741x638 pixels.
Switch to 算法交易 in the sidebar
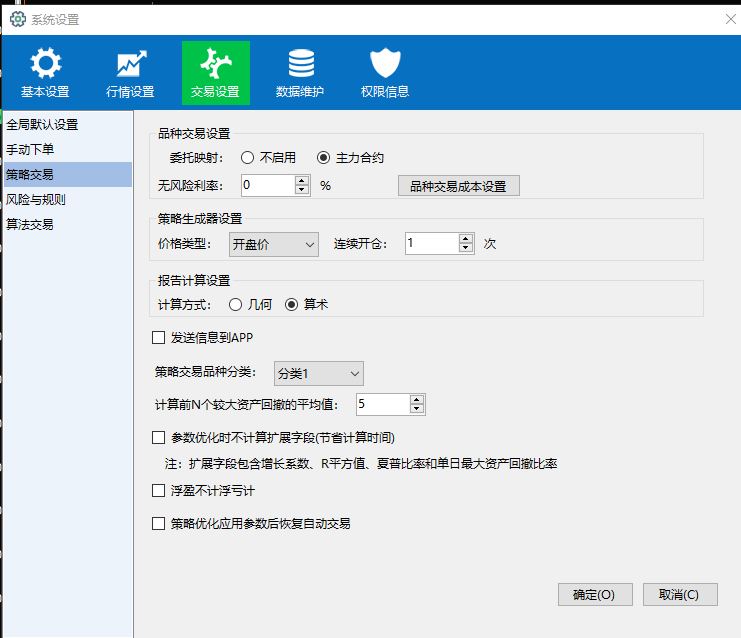pyautogui.click(x=30, y=224)
